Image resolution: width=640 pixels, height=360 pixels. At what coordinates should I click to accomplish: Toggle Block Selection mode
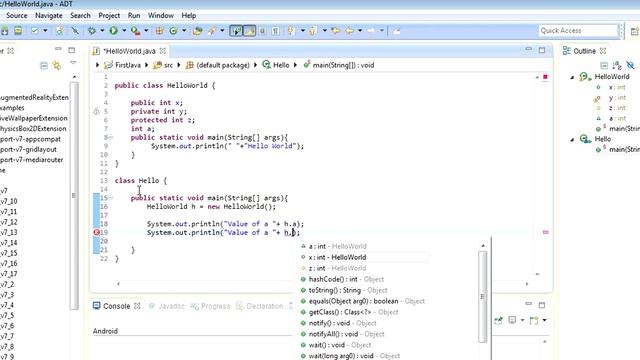pyautogui.click(x=262, y=31)
